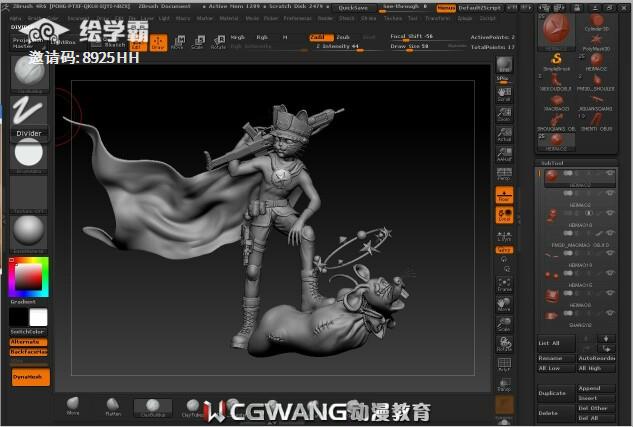Click the Rotate view icon on right shelf
The height and width of the screenshot is (427, 633).
click(504, 344)
